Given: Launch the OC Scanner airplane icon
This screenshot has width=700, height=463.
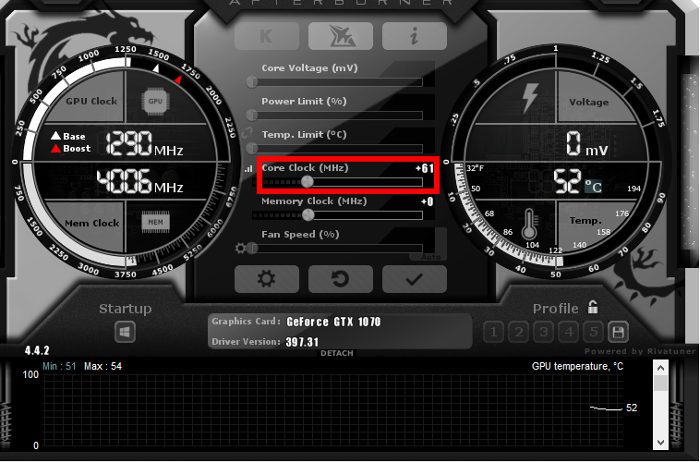Looking at the screenshot, I should click(x=340, y=36).
